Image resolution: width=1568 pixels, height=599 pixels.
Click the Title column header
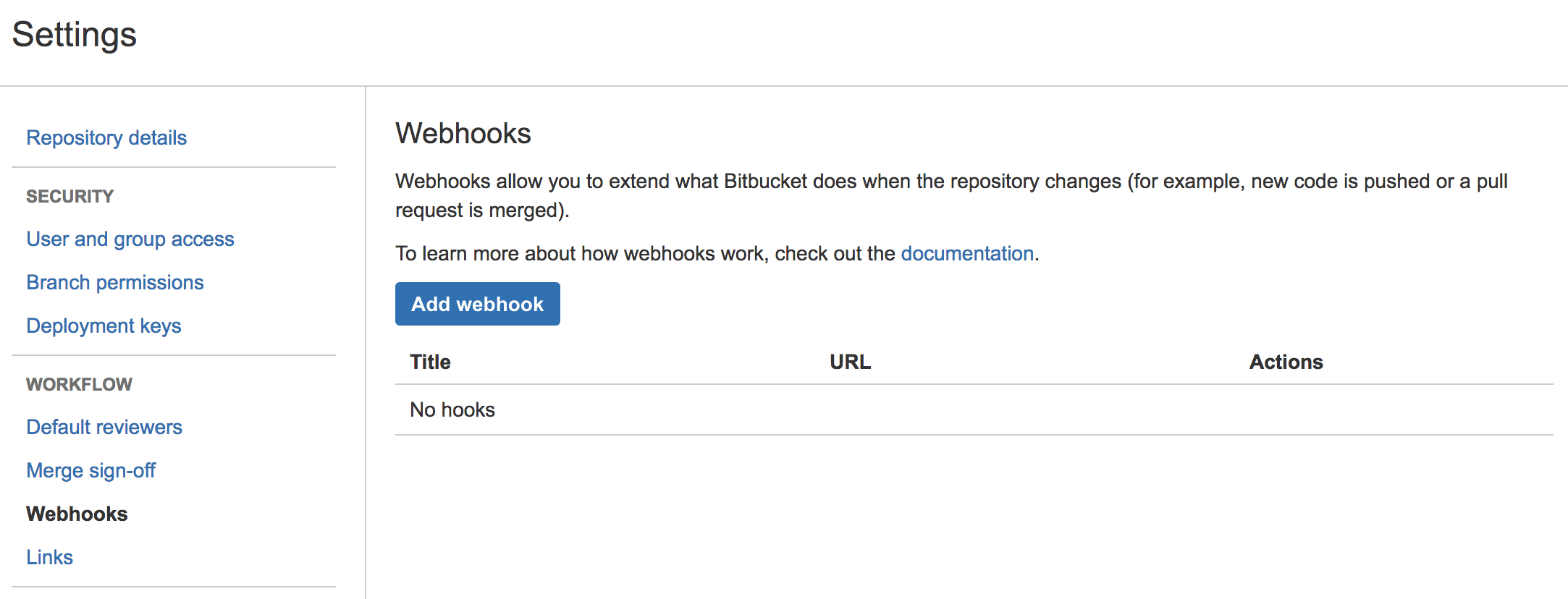coord(429,362)
